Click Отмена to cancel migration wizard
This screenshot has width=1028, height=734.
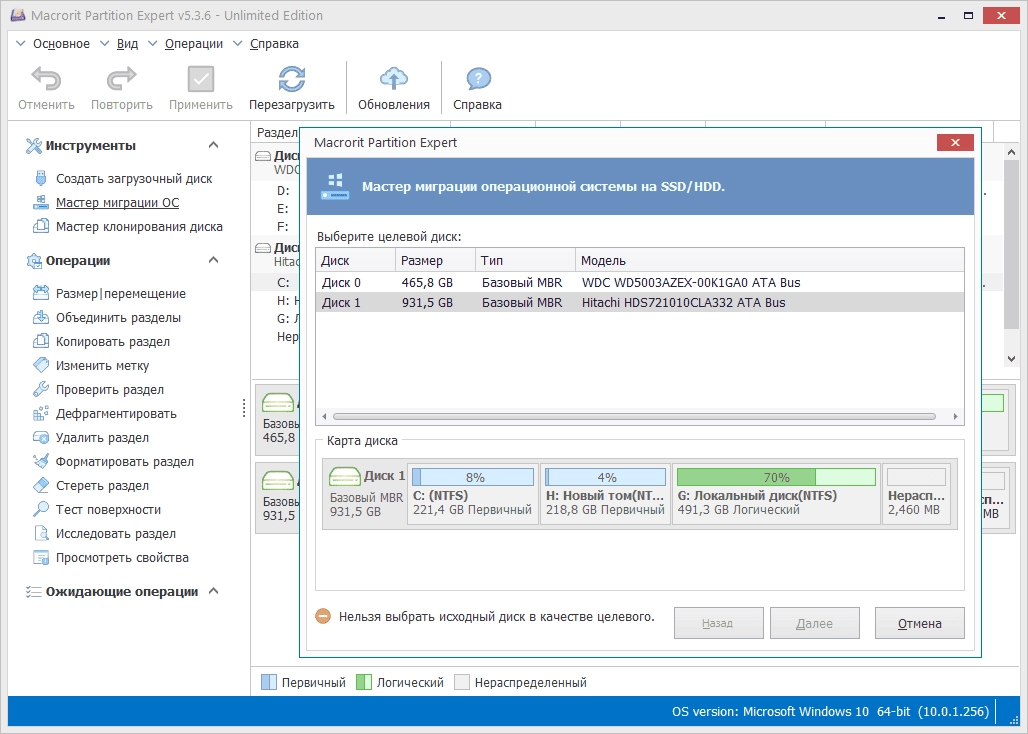(x=919, y=623)
